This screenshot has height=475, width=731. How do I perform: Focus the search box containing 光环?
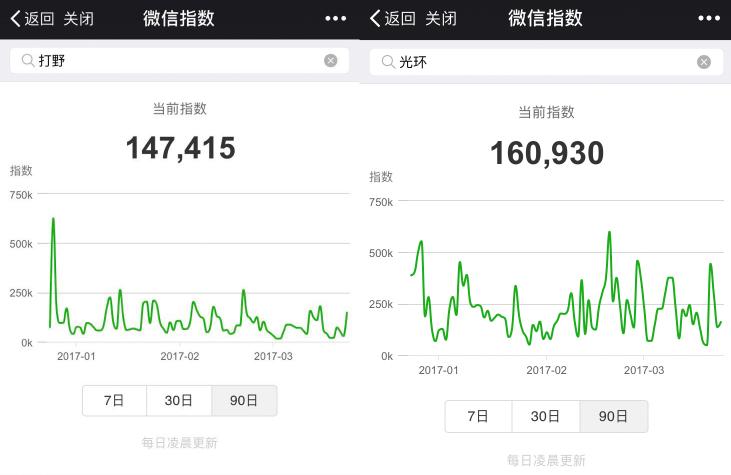(x=546, y=62)
